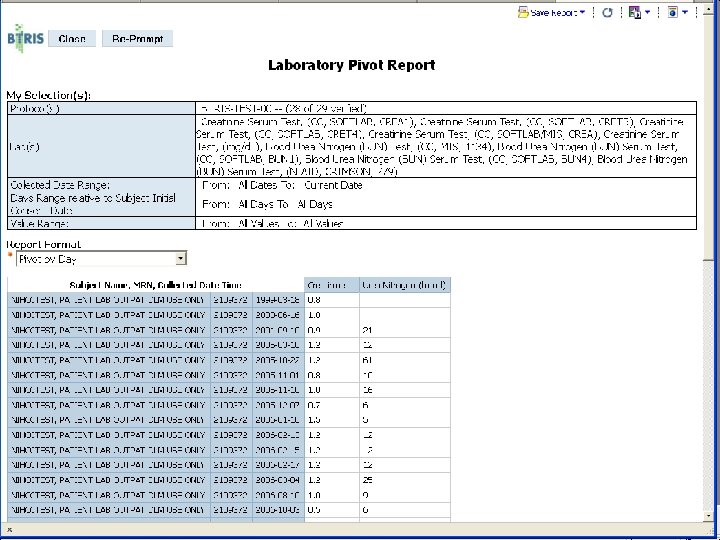Click the creatinine value 0.7

point(314,405)
